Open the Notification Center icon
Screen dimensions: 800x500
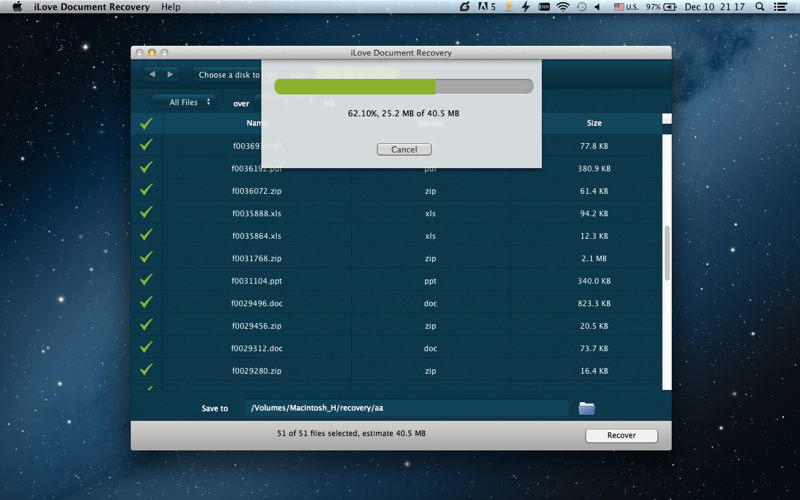(x=780, y=7)
